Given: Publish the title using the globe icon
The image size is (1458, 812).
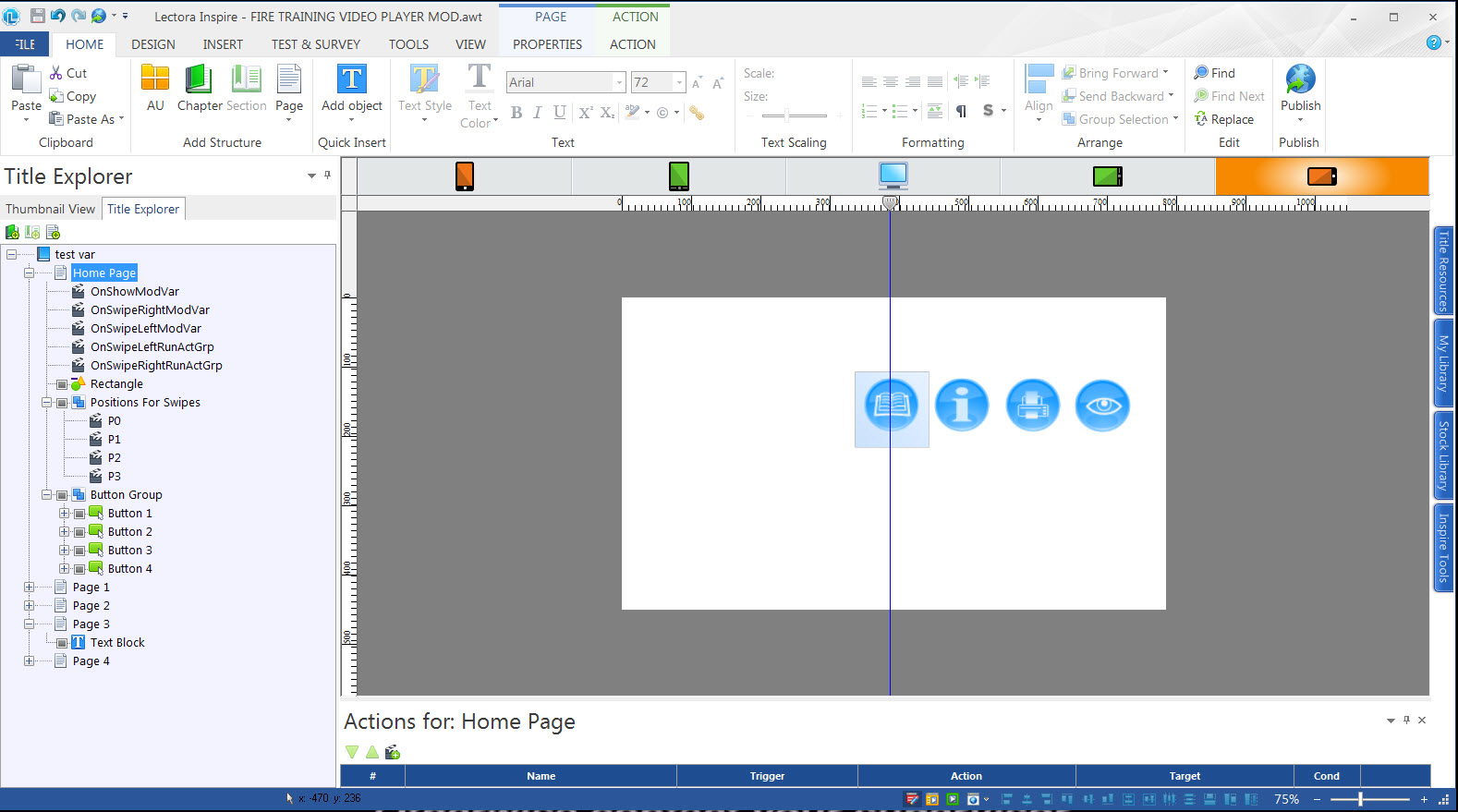Looking at the screenshot, I should (1300, 79).
